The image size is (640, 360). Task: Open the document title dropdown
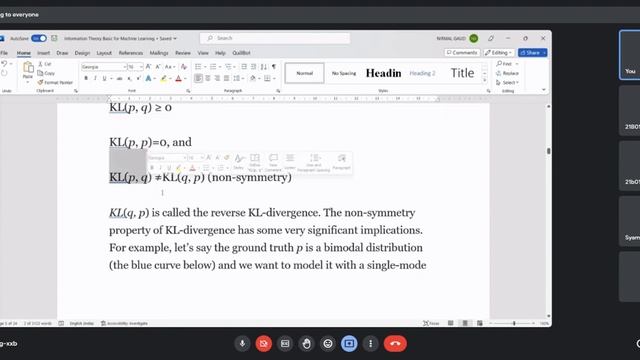click(x=175, y=38)
